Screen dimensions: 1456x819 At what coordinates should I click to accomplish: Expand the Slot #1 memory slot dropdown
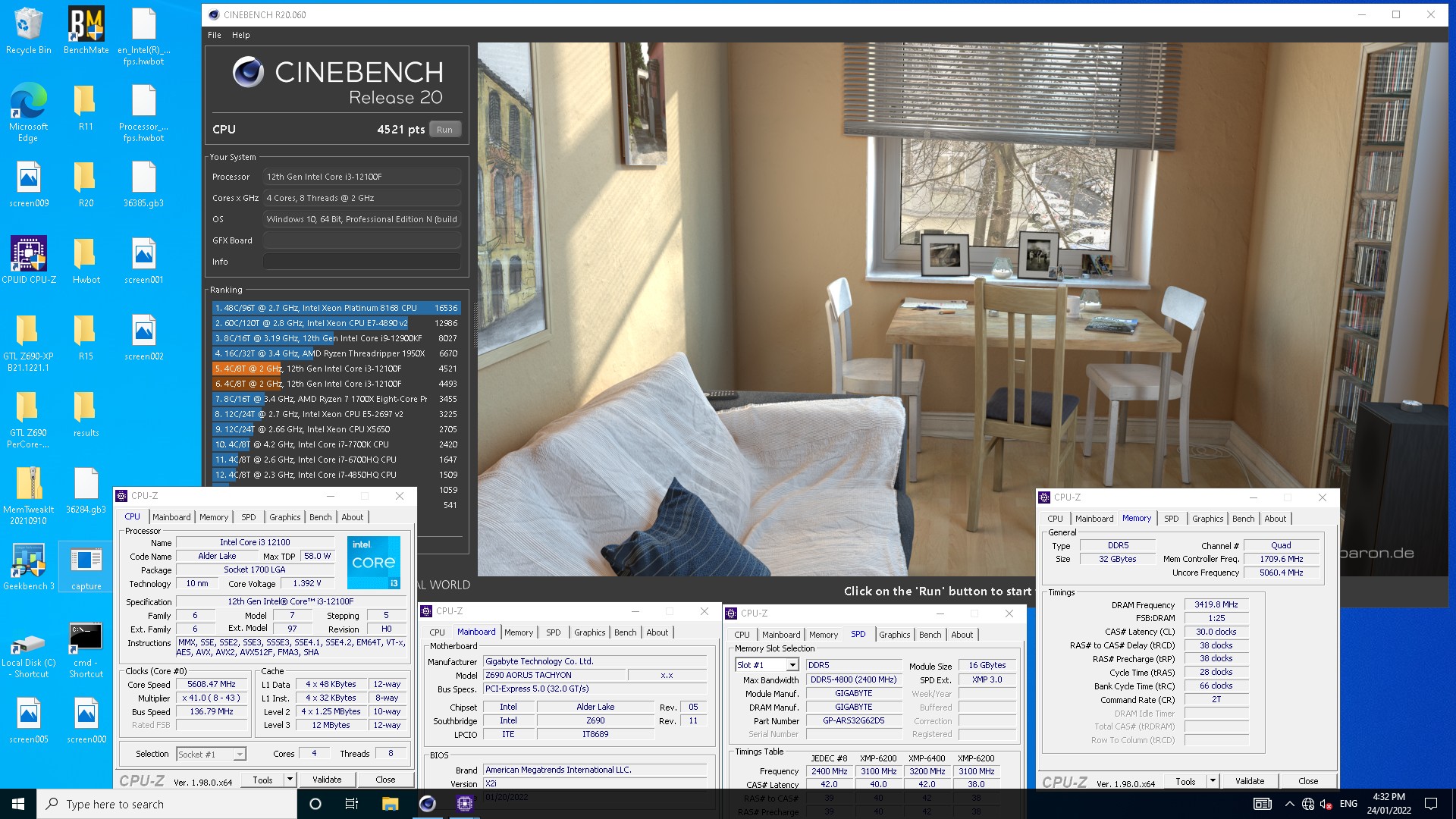(x=792, y=665)
